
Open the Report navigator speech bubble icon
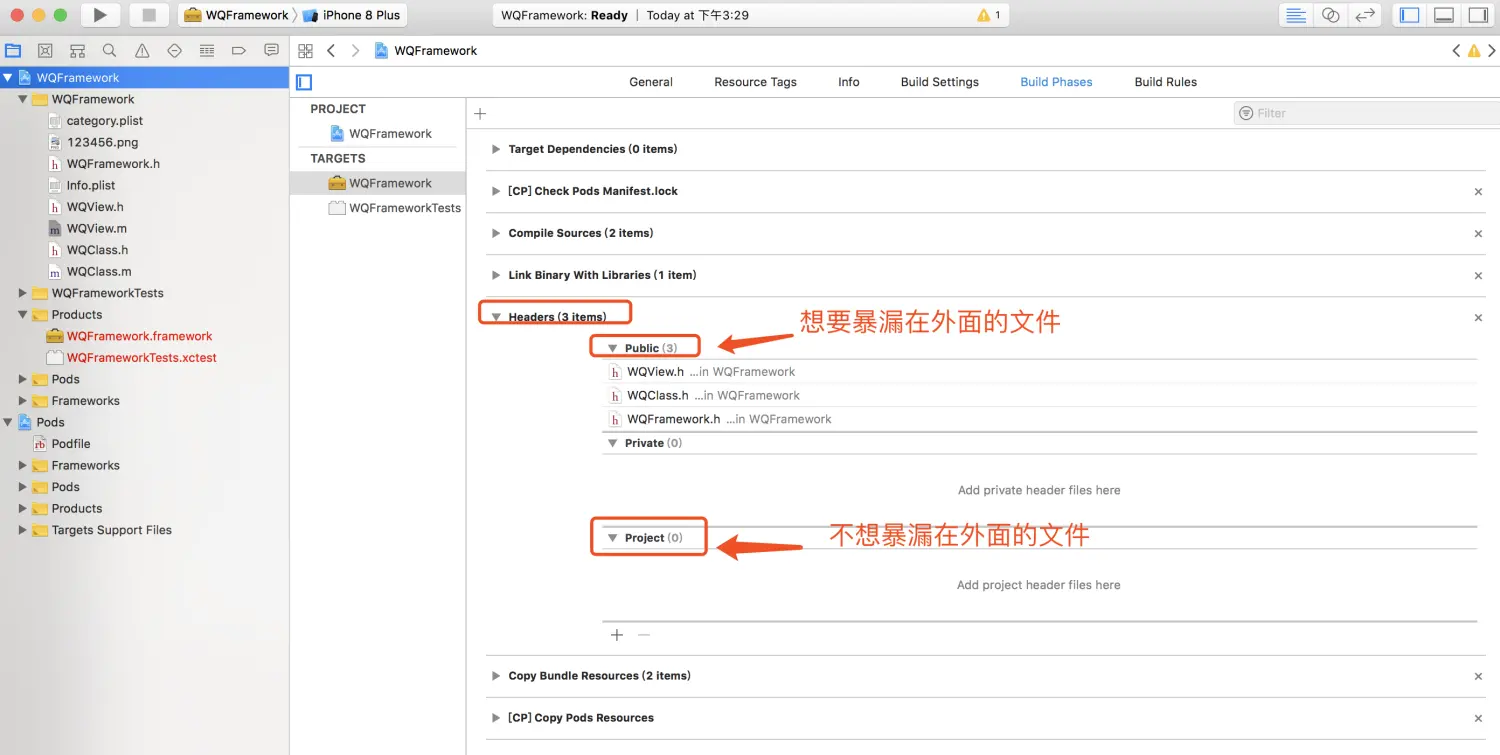(271, 50)
